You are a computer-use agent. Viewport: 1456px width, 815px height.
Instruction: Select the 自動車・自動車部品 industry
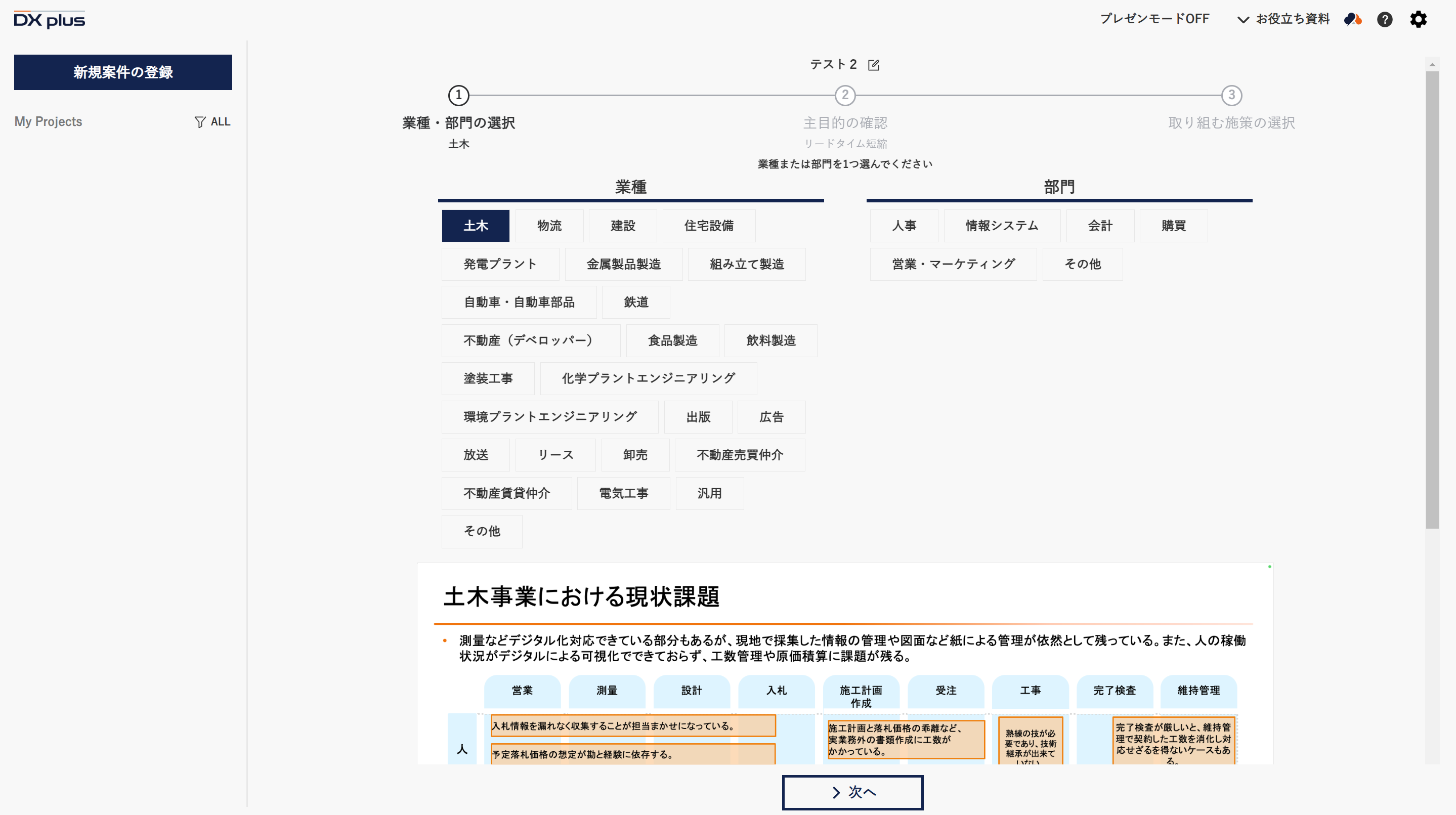[x=519, y=303]
